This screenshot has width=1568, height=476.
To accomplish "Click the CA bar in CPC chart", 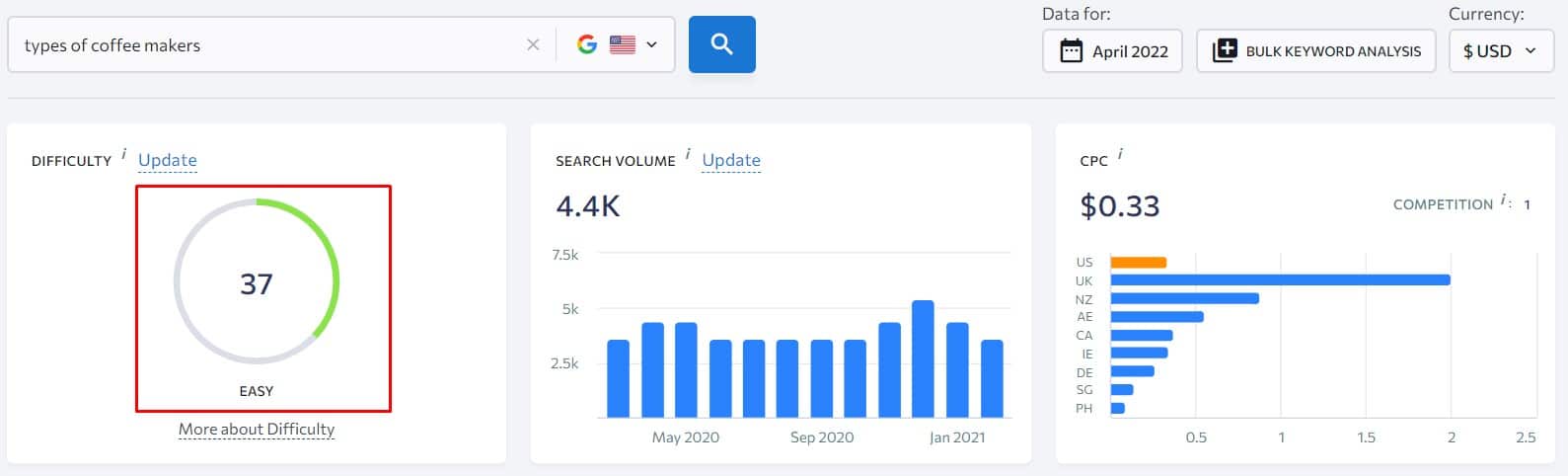I will click(1141, 335).
